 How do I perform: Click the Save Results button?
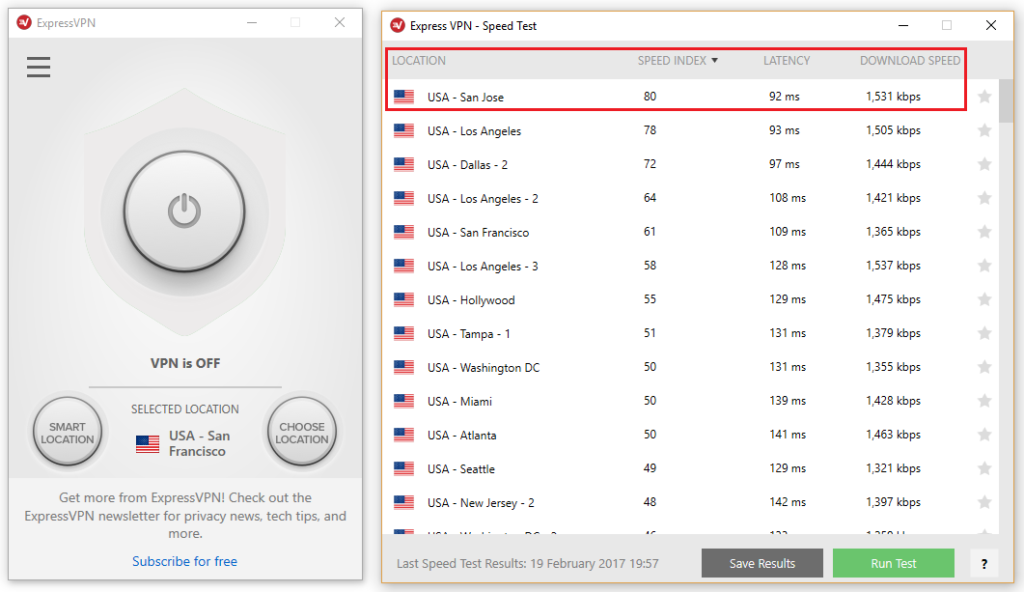762,563
